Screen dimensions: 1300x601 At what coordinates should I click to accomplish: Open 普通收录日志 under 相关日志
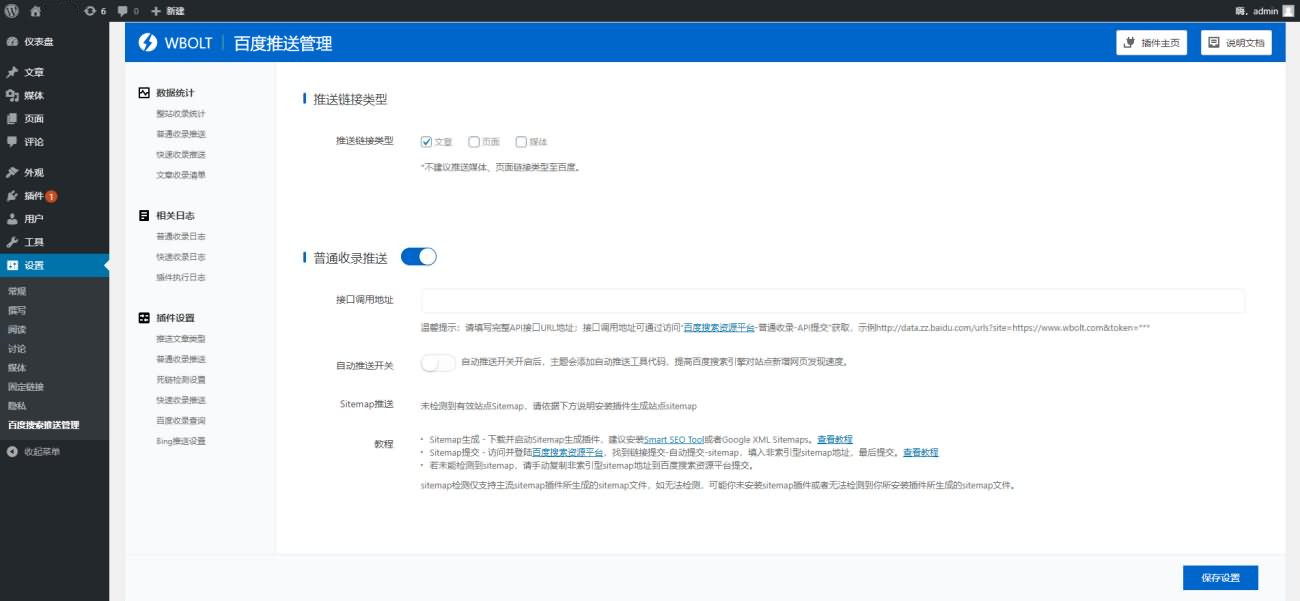[181, 236]
